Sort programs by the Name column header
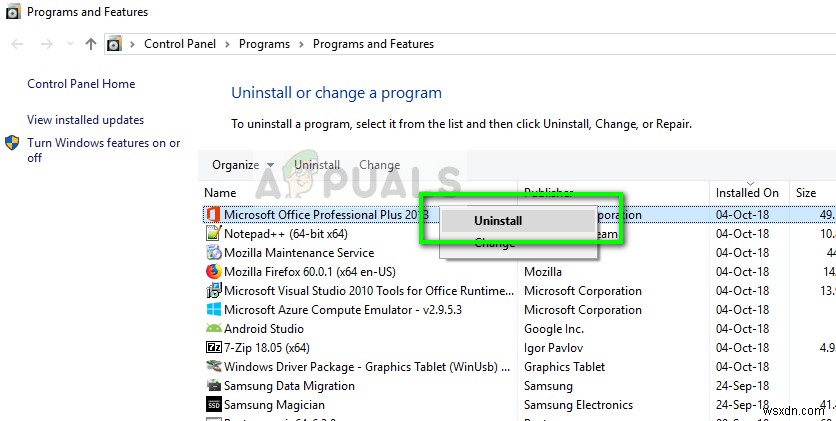The image size is (836, 421). tap(221, 192)
